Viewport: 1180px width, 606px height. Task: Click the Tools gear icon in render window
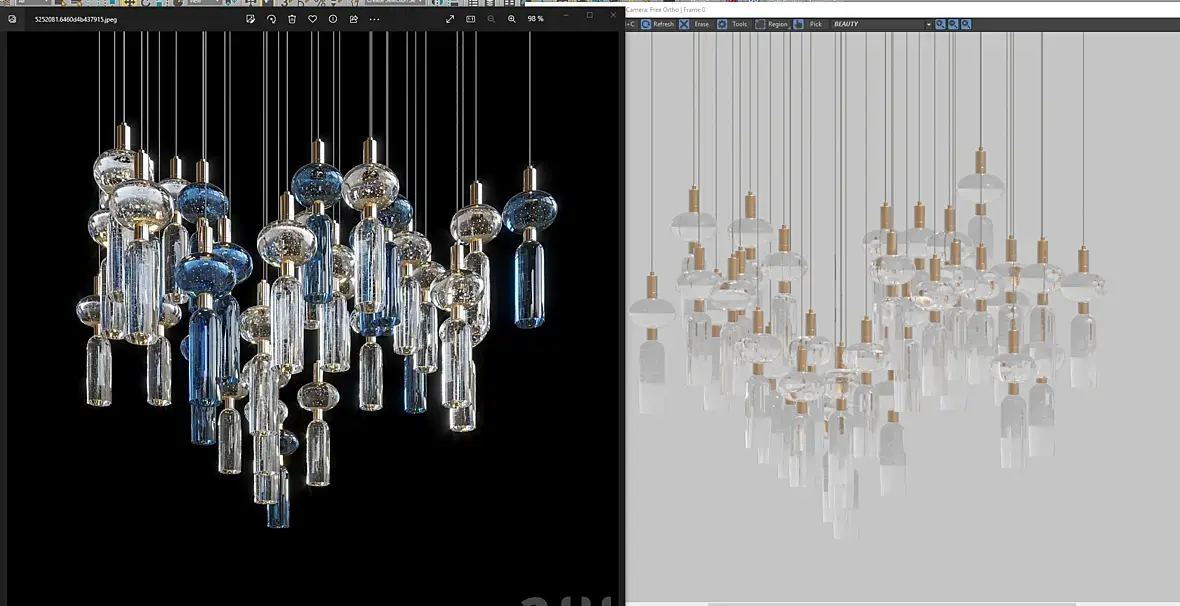click(722, 24)
